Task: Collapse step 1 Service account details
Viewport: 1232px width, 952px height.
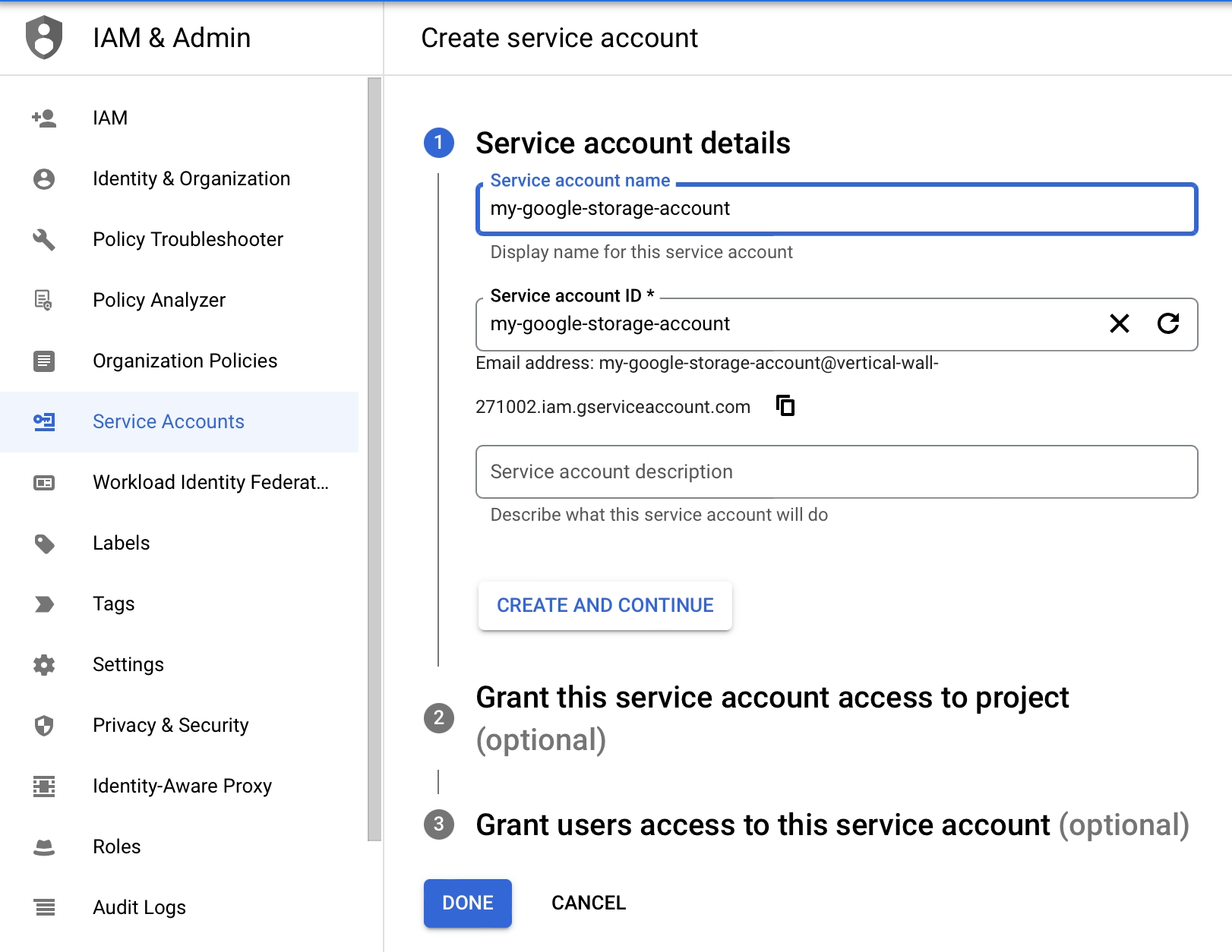Action: (632, 143)
